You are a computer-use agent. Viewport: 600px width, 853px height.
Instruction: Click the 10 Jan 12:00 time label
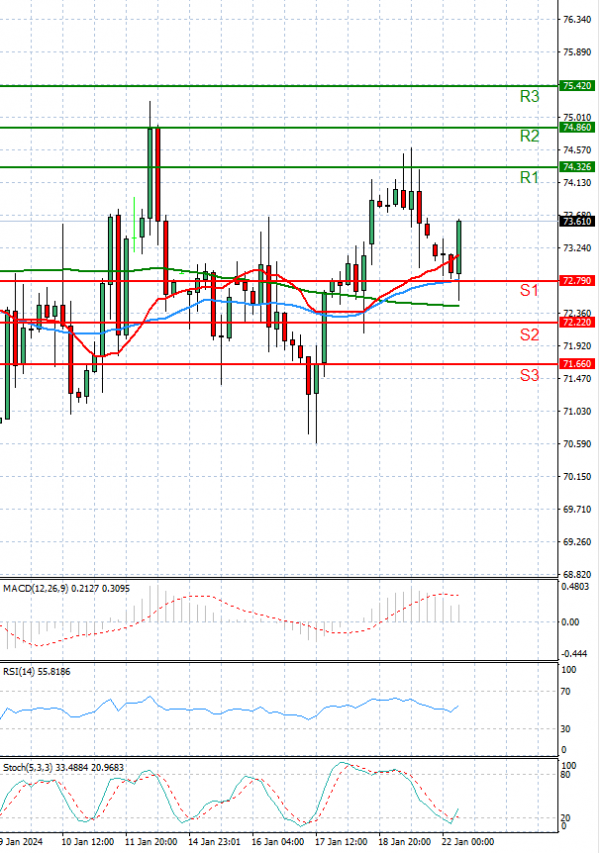(x=88, y=842)
